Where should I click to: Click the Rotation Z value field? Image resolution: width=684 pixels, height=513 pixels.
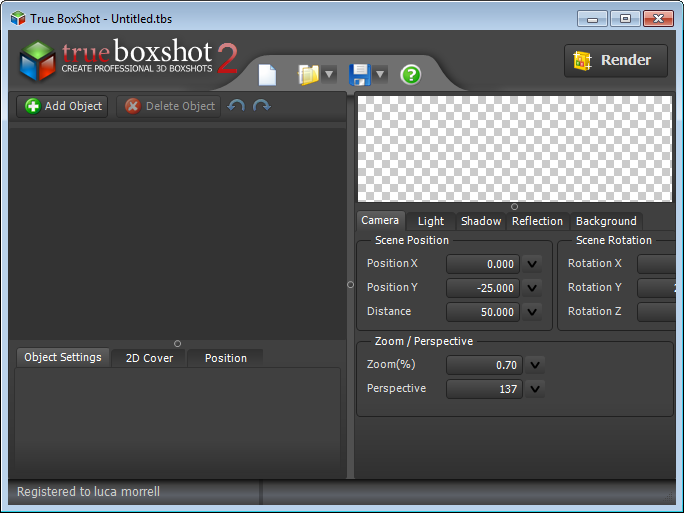pyautogui.click(x=657, y=312)
